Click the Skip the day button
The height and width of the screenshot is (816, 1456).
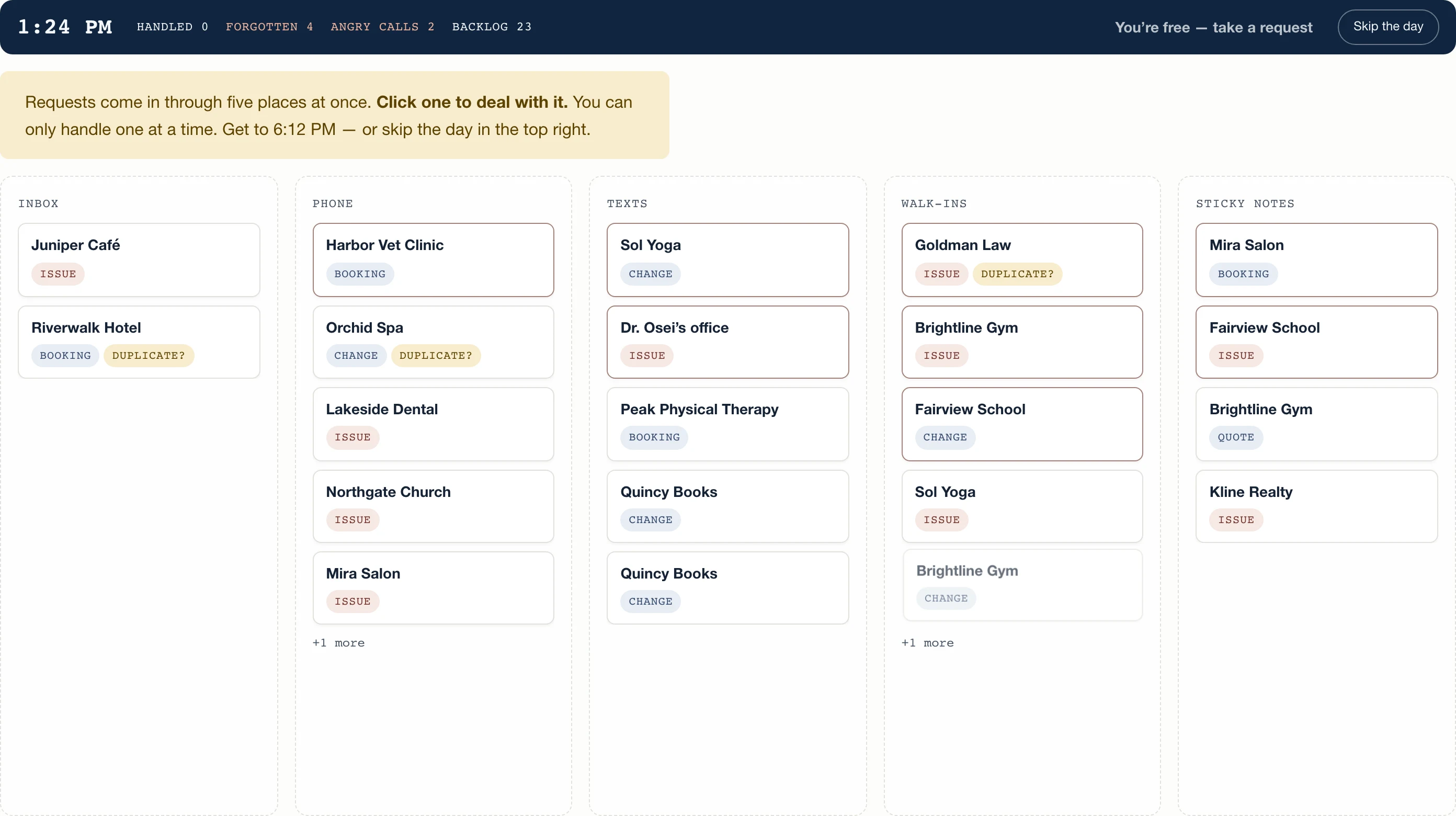point(1387,27)
